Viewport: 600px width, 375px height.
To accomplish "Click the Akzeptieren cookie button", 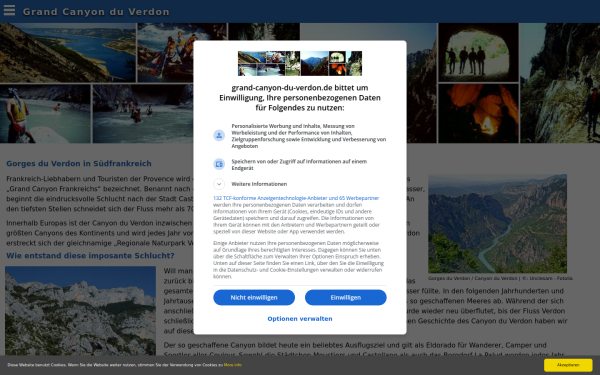I will pyautogui.click(x=568, y=365).
